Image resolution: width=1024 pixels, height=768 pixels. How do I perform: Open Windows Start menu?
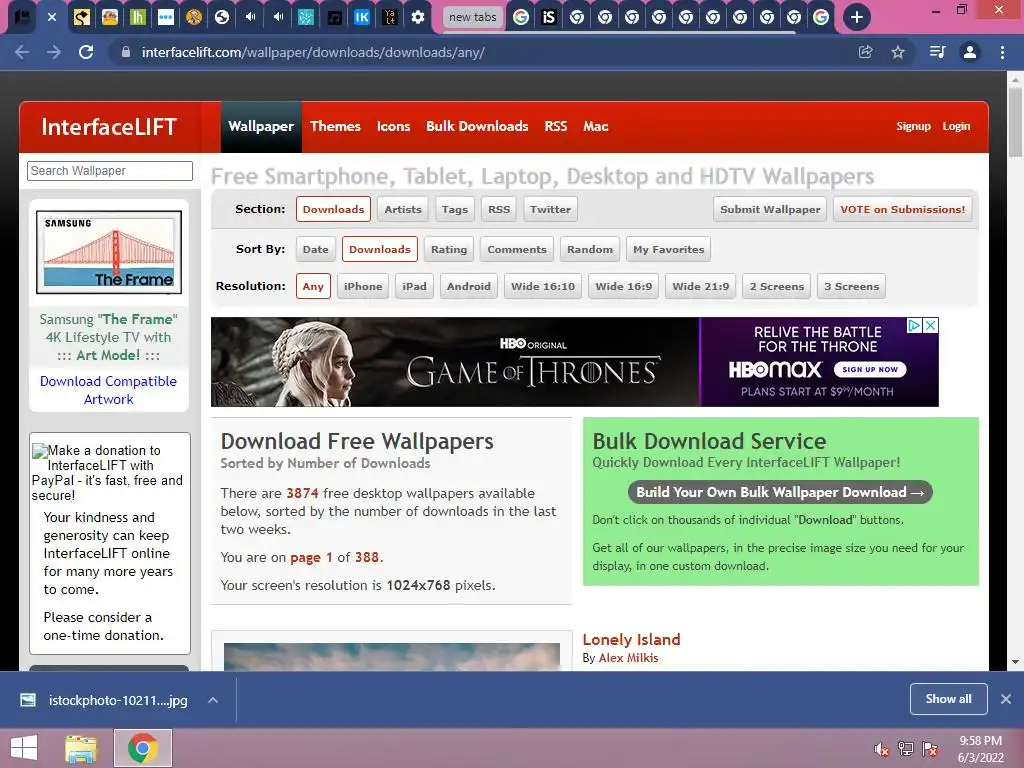(24, 748)
